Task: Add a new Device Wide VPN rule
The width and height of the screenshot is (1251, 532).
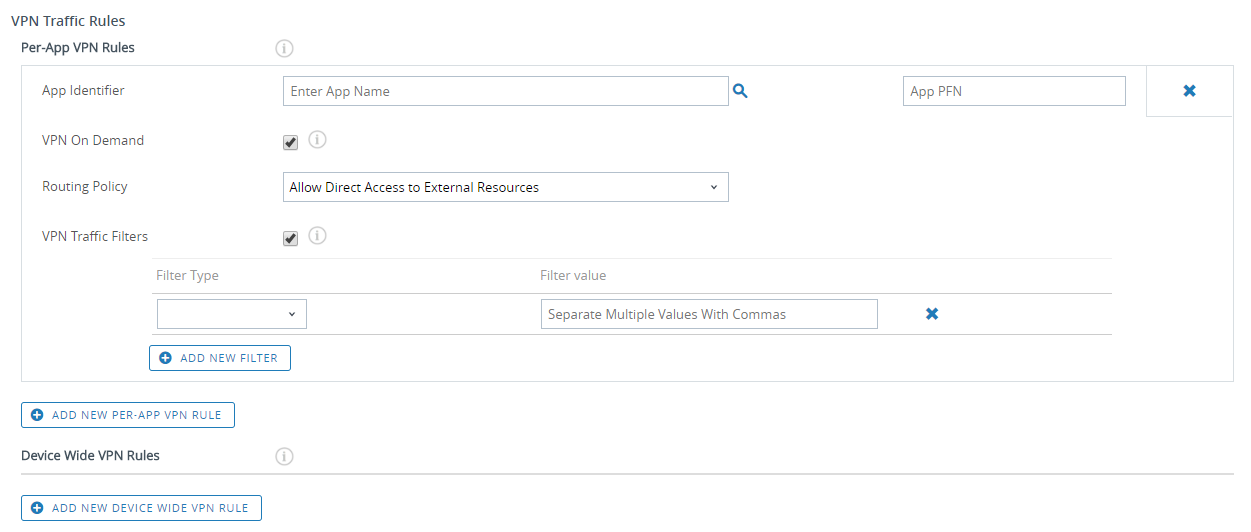Action: click(141, 508)
